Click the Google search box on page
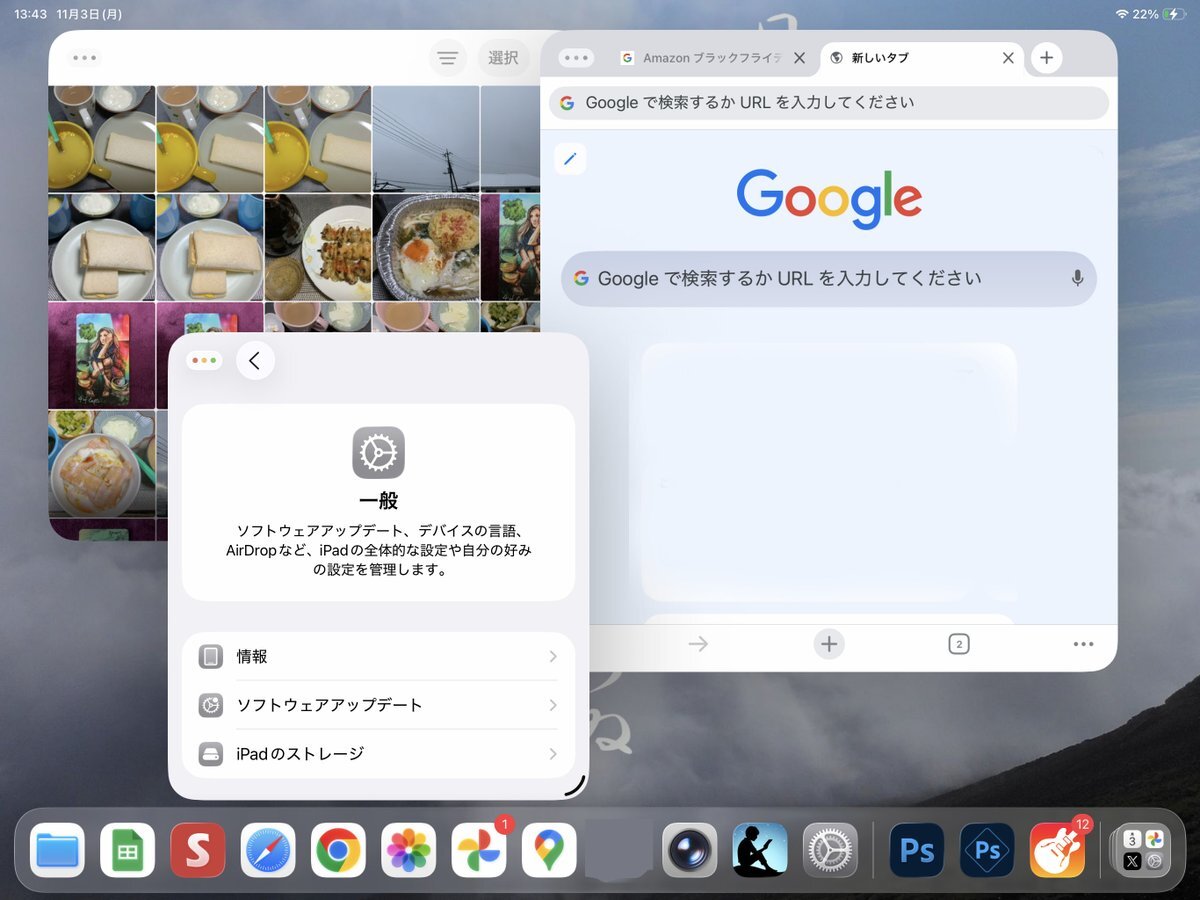 click(829, 279)
